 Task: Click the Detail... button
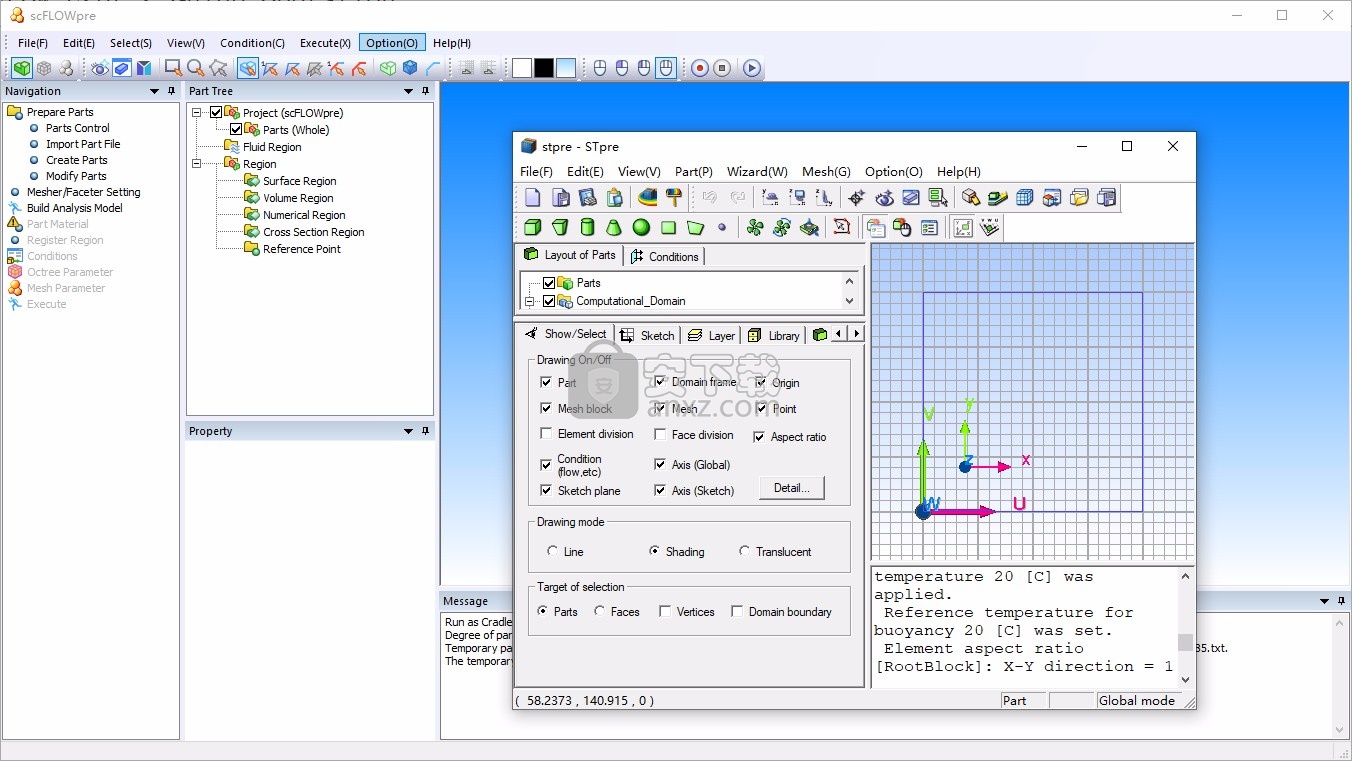click(791, 488)
